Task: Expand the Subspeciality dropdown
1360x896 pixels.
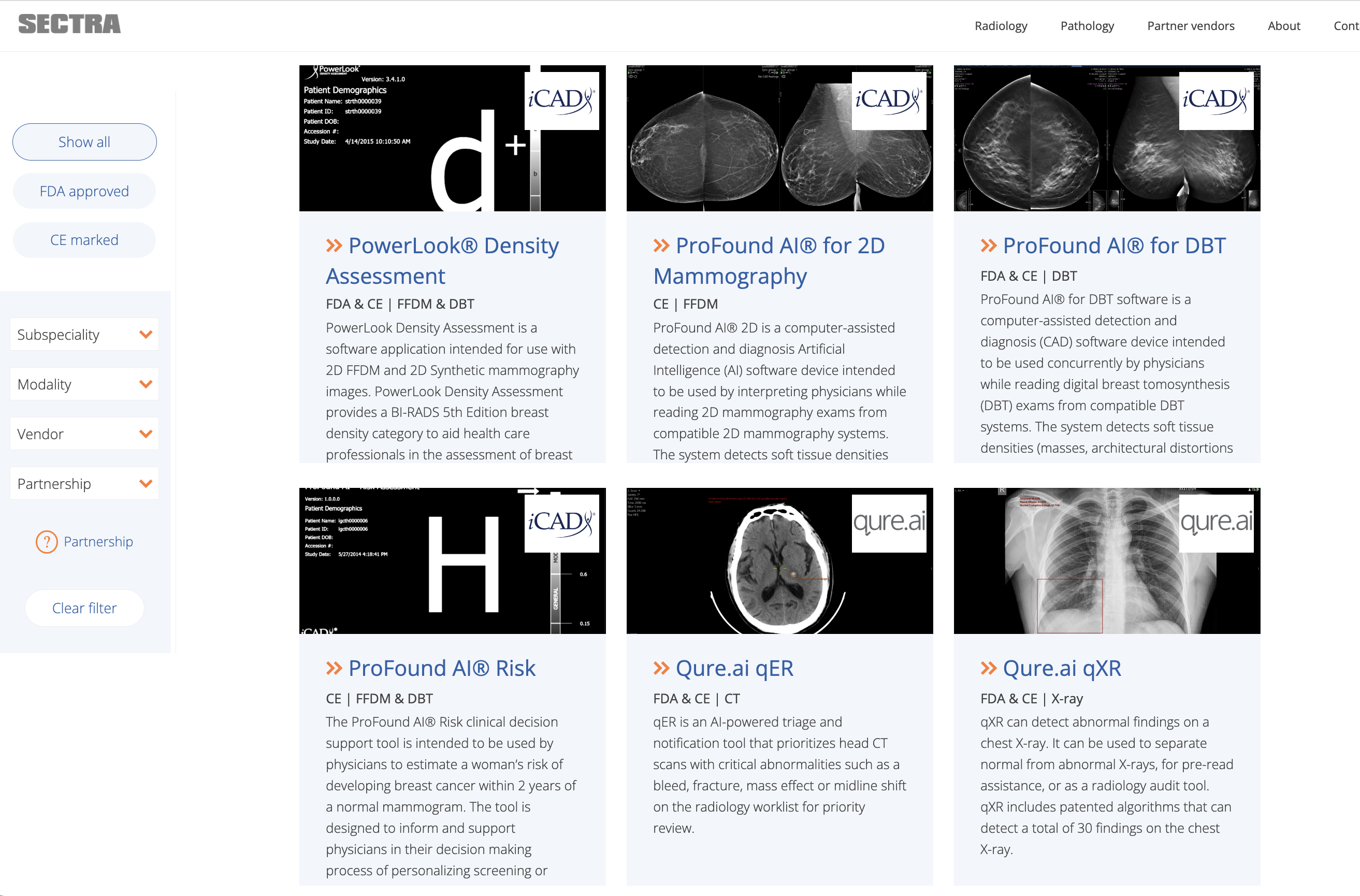Action: pyautogui.click(x=84, y=334)
